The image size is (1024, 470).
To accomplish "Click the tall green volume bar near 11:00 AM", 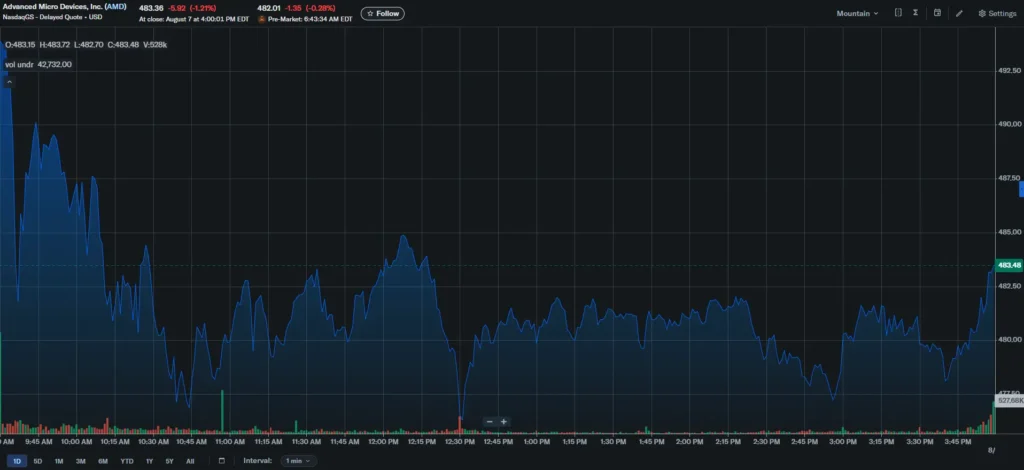I will (222, 412).
